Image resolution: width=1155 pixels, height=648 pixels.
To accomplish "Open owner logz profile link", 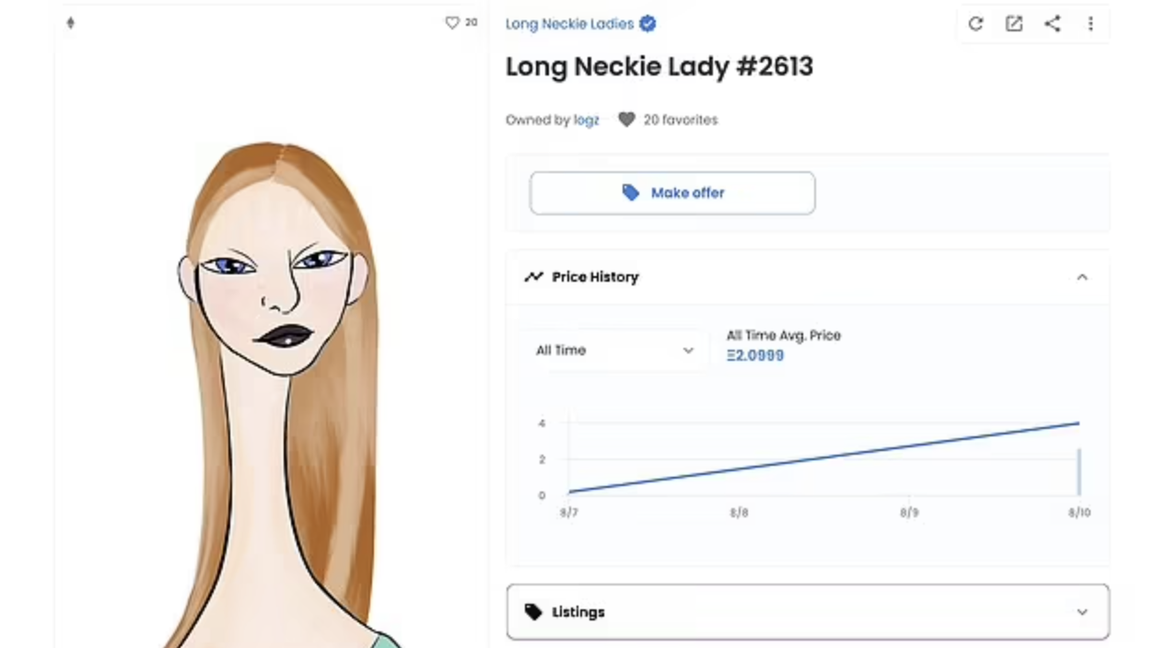I will coord(587,120).
